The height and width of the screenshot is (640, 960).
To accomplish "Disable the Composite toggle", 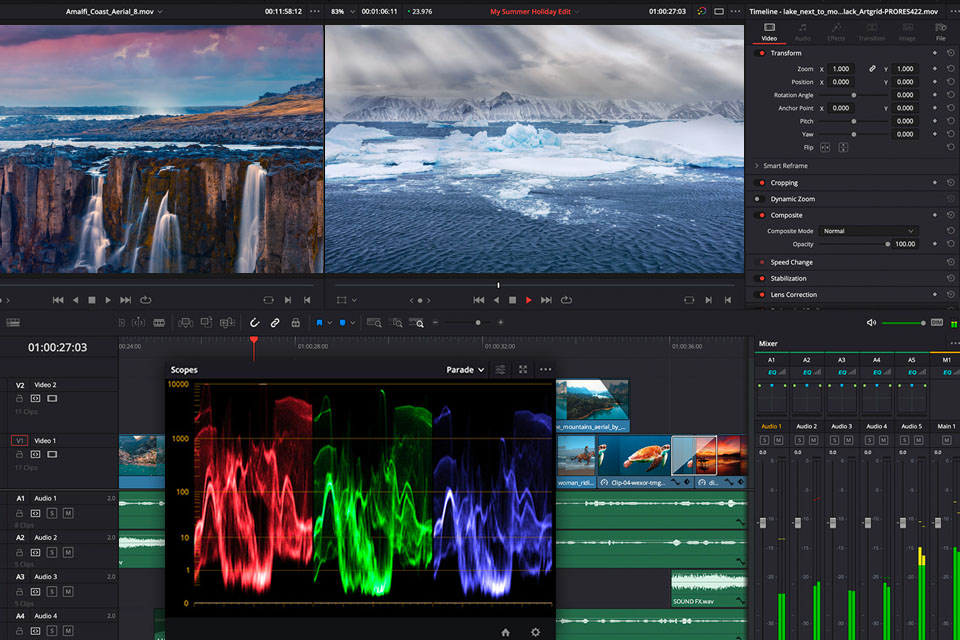I will coord(762,216).
